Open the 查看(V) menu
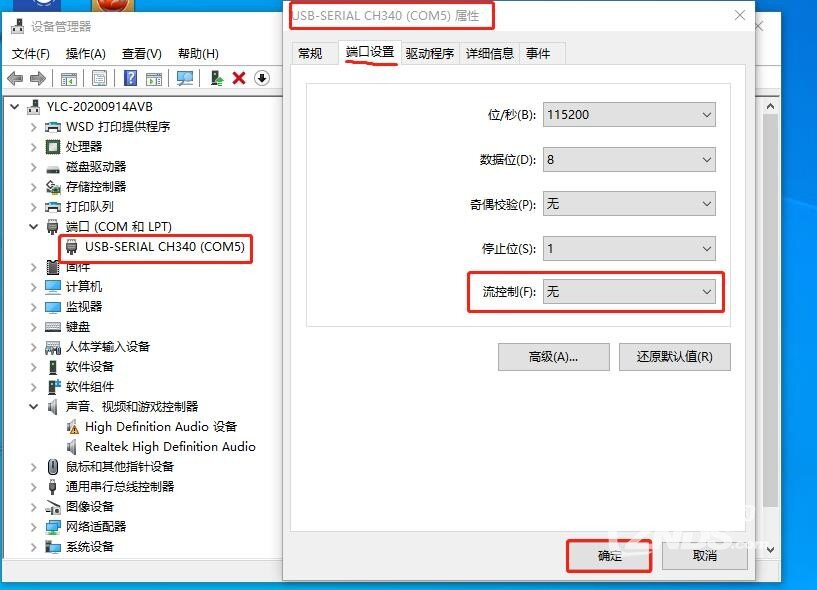Viewport: 817px width, 590px height. click(x=142, y=54)
